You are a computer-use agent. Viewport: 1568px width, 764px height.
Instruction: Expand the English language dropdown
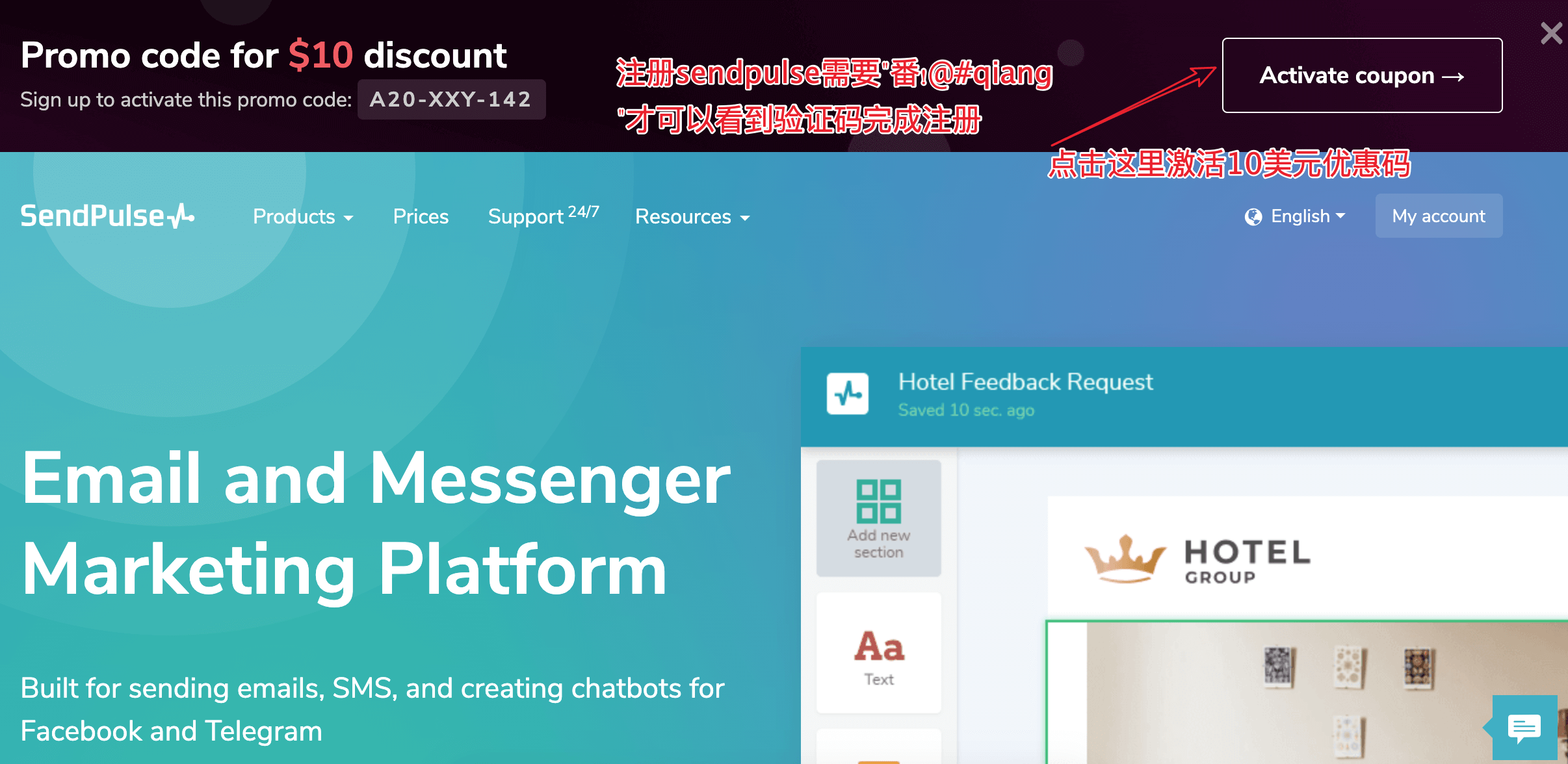(1297, 217)
